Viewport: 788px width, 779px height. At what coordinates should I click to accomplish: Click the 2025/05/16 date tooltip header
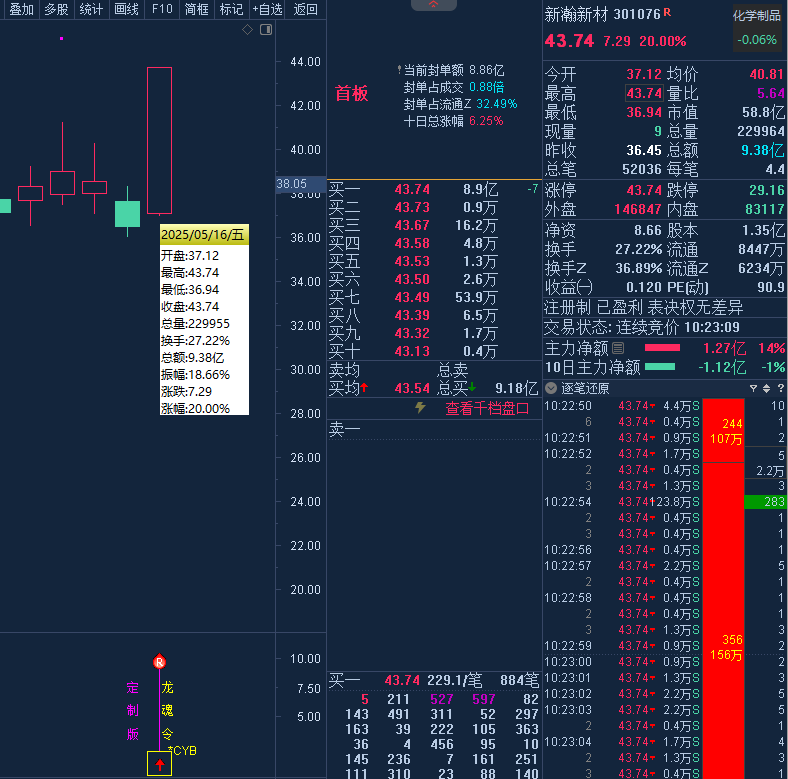(x=204, y=235)
